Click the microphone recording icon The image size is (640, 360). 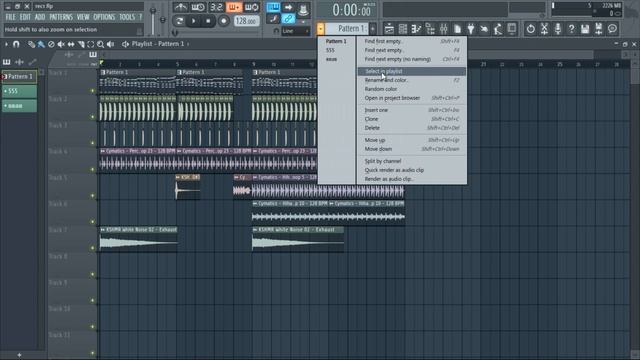558,29
